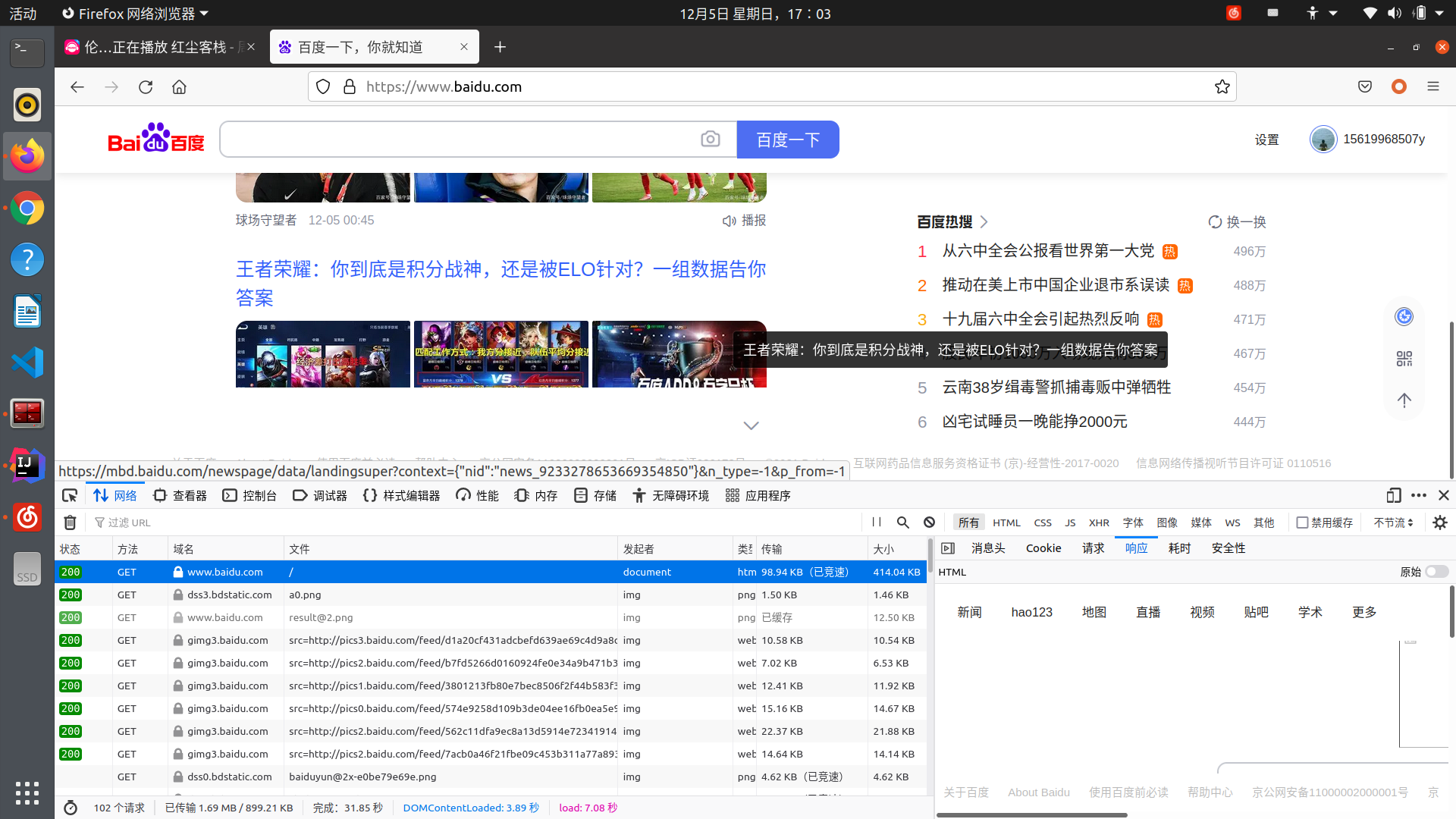Viewport: 1456px width, 819px height.
Task: Clear network log with trash icon
Action: pos(70,522)
